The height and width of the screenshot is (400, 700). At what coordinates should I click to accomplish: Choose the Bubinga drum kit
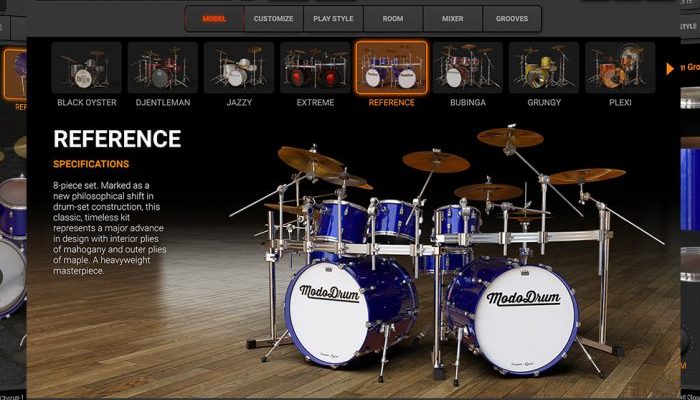(x=467, y=68)
